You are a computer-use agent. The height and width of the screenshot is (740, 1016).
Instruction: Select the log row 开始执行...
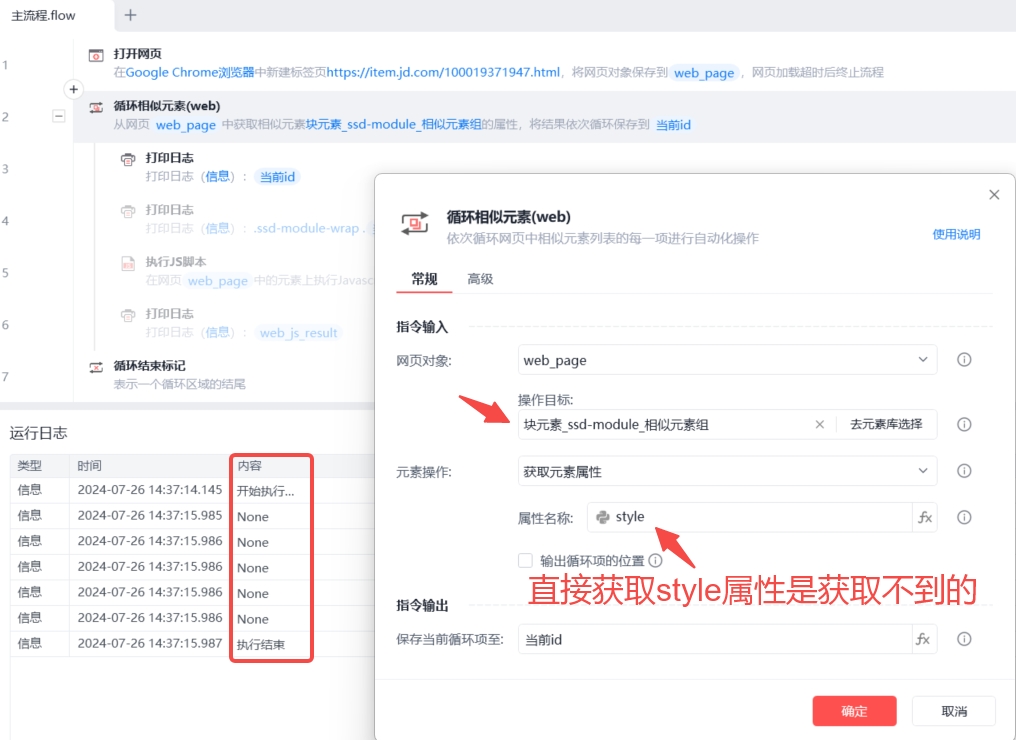click(x=193, y=491)
